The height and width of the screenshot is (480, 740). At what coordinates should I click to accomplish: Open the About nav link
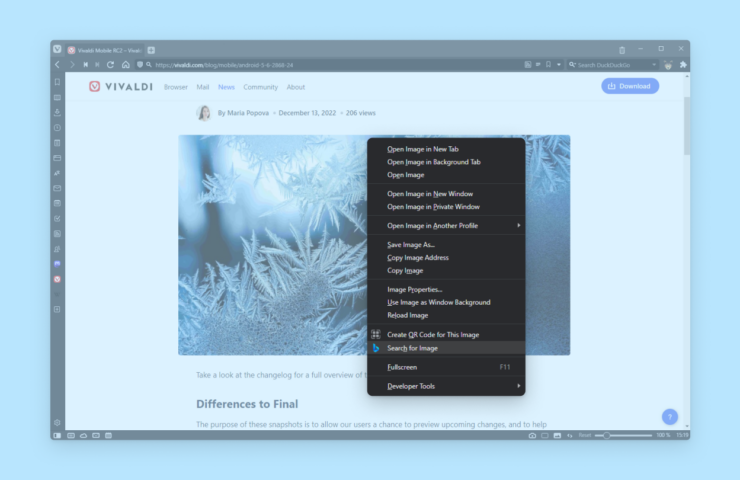coord(295,87)
